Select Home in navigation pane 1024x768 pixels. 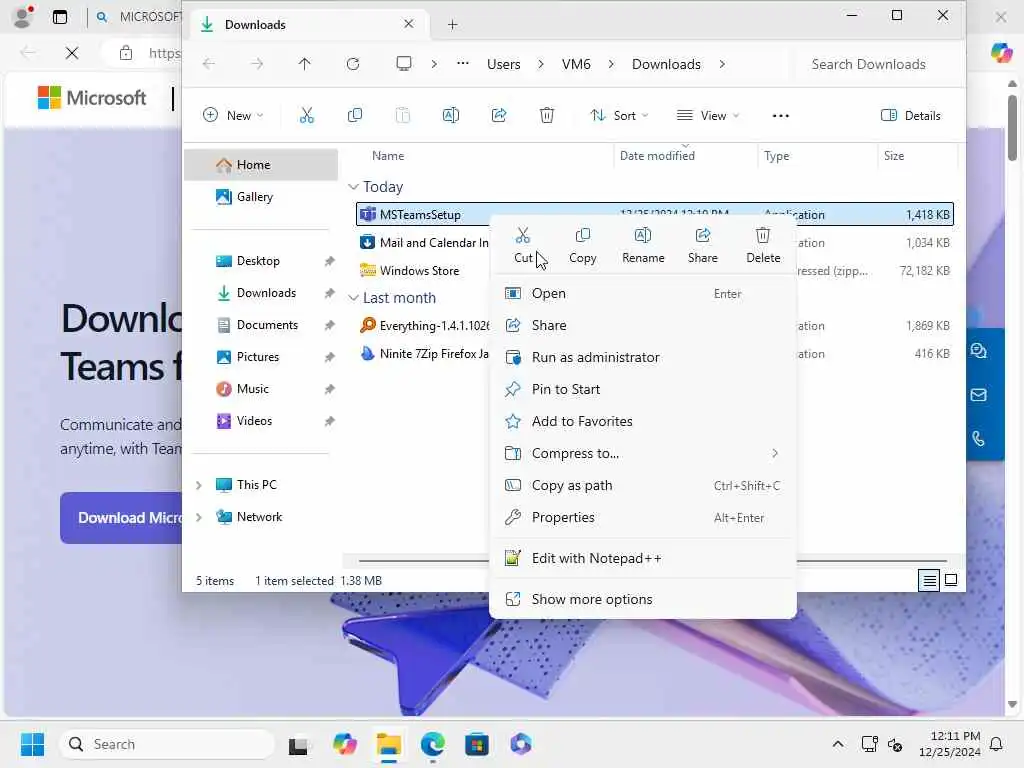261,165
